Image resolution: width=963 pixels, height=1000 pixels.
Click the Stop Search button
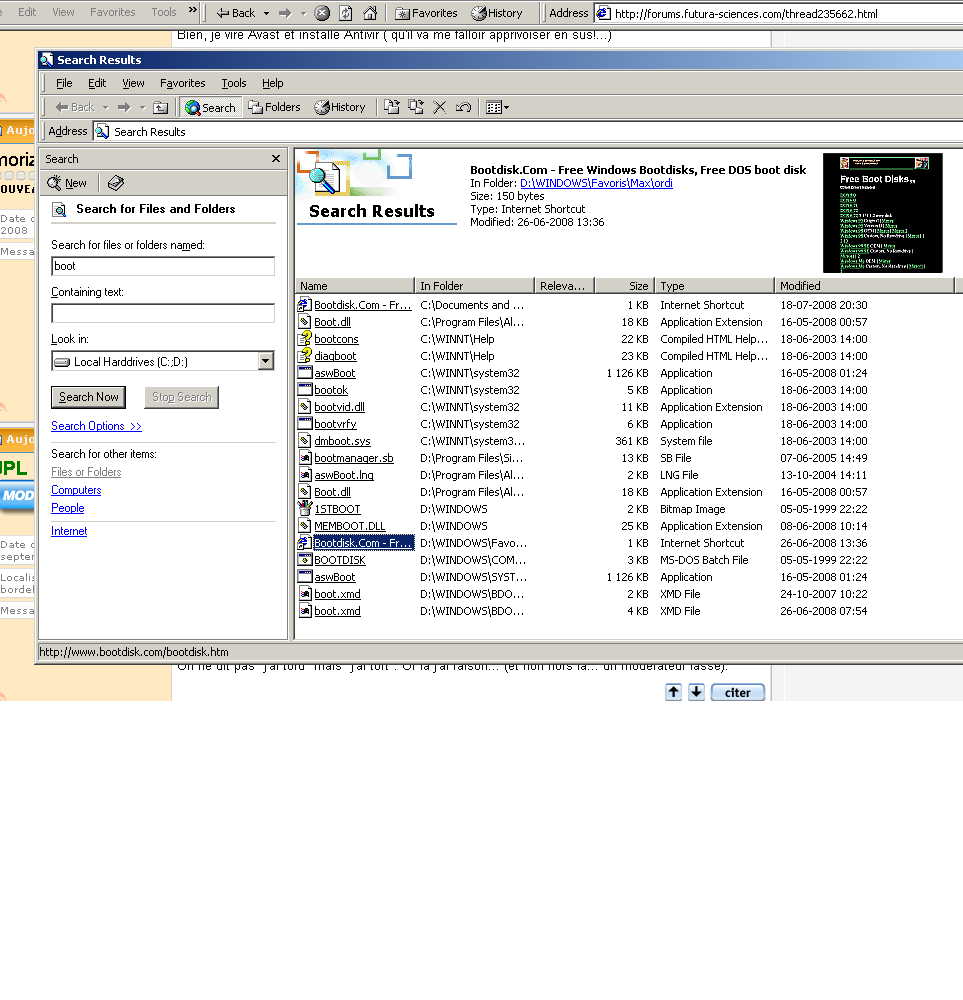[x=181, y=397]
